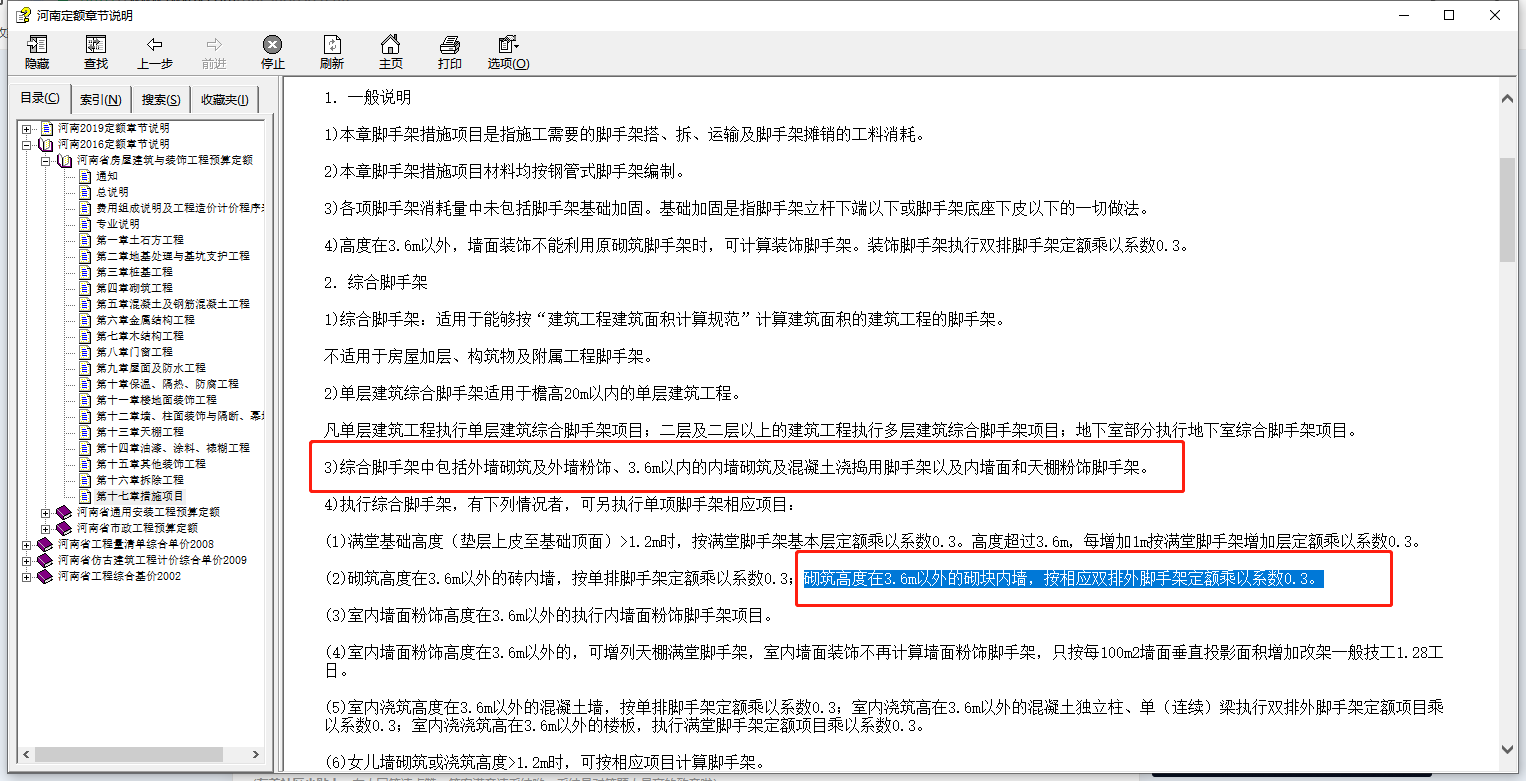Click the page icon beside 第十六章拆除工程
Viewport: 1526px width, 781px height.
(86, 480)
